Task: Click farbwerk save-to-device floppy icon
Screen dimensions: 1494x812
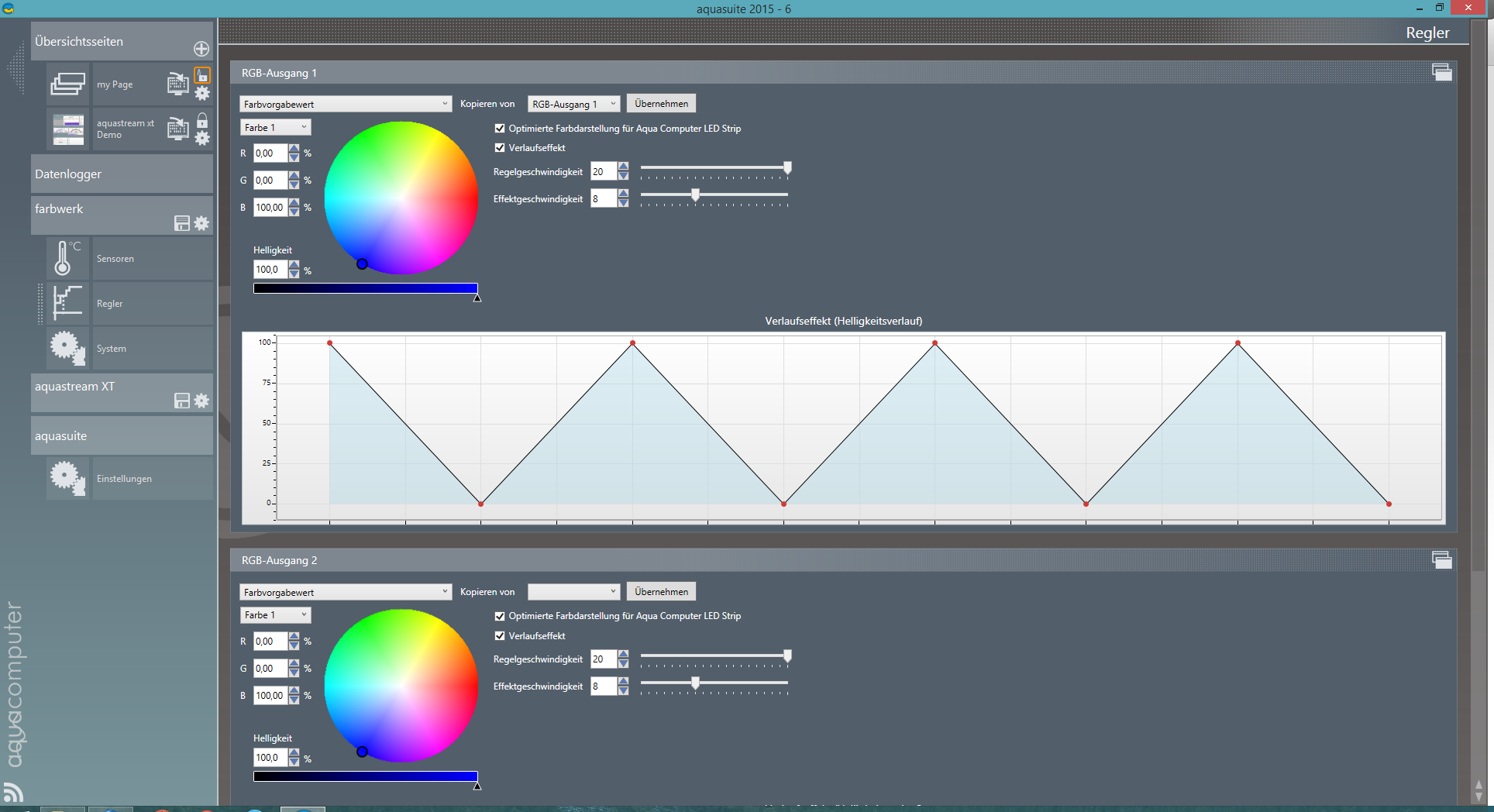Action: (182, 223)
